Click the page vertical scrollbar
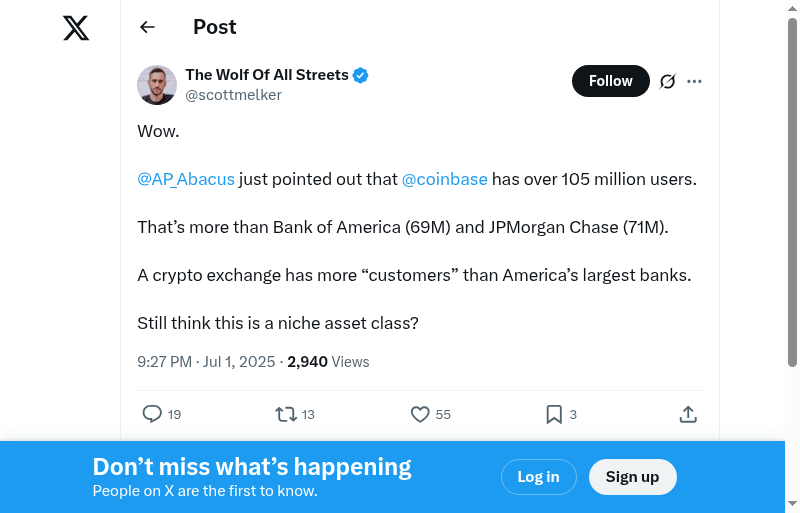The width and height of the screenshot is (800, 513). (x=792, y=200)
